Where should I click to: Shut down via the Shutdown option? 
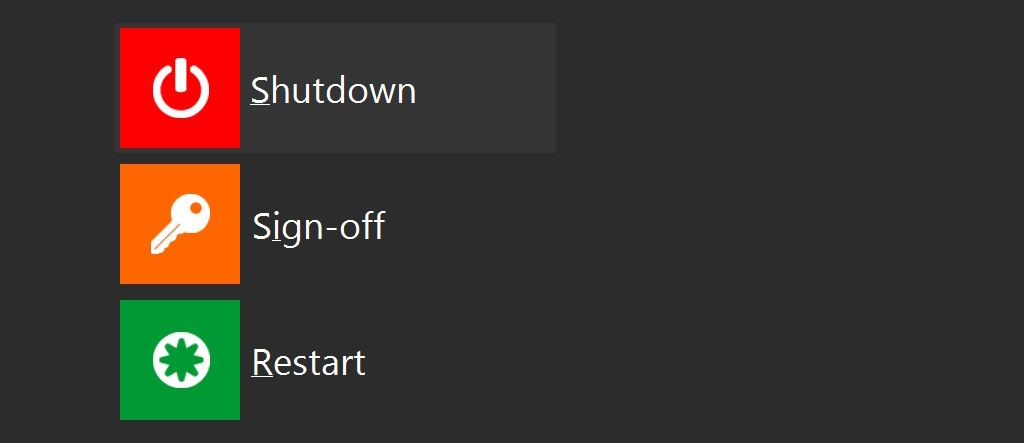(336, 88)
